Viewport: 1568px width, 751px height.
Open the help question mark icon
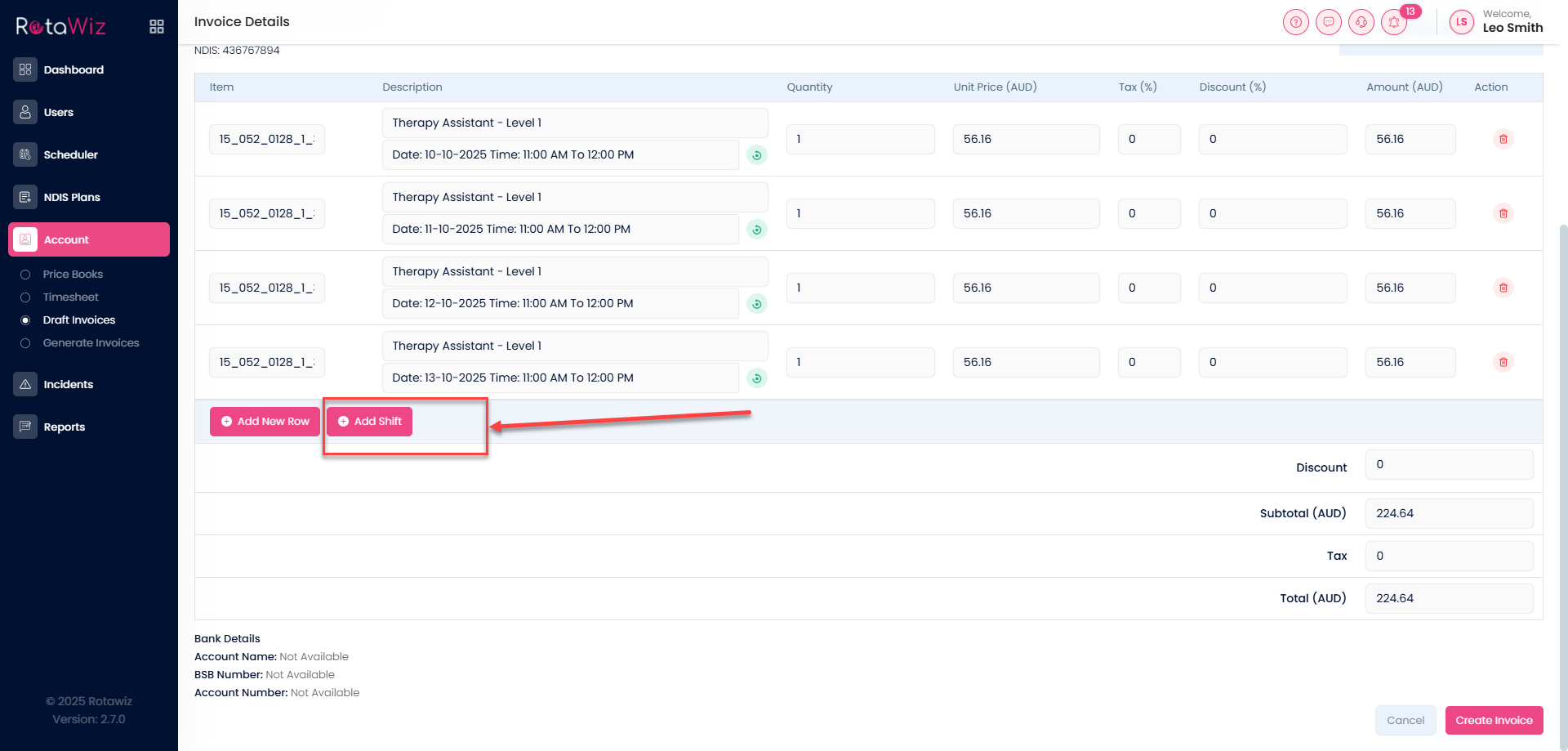coord(1295,23)
